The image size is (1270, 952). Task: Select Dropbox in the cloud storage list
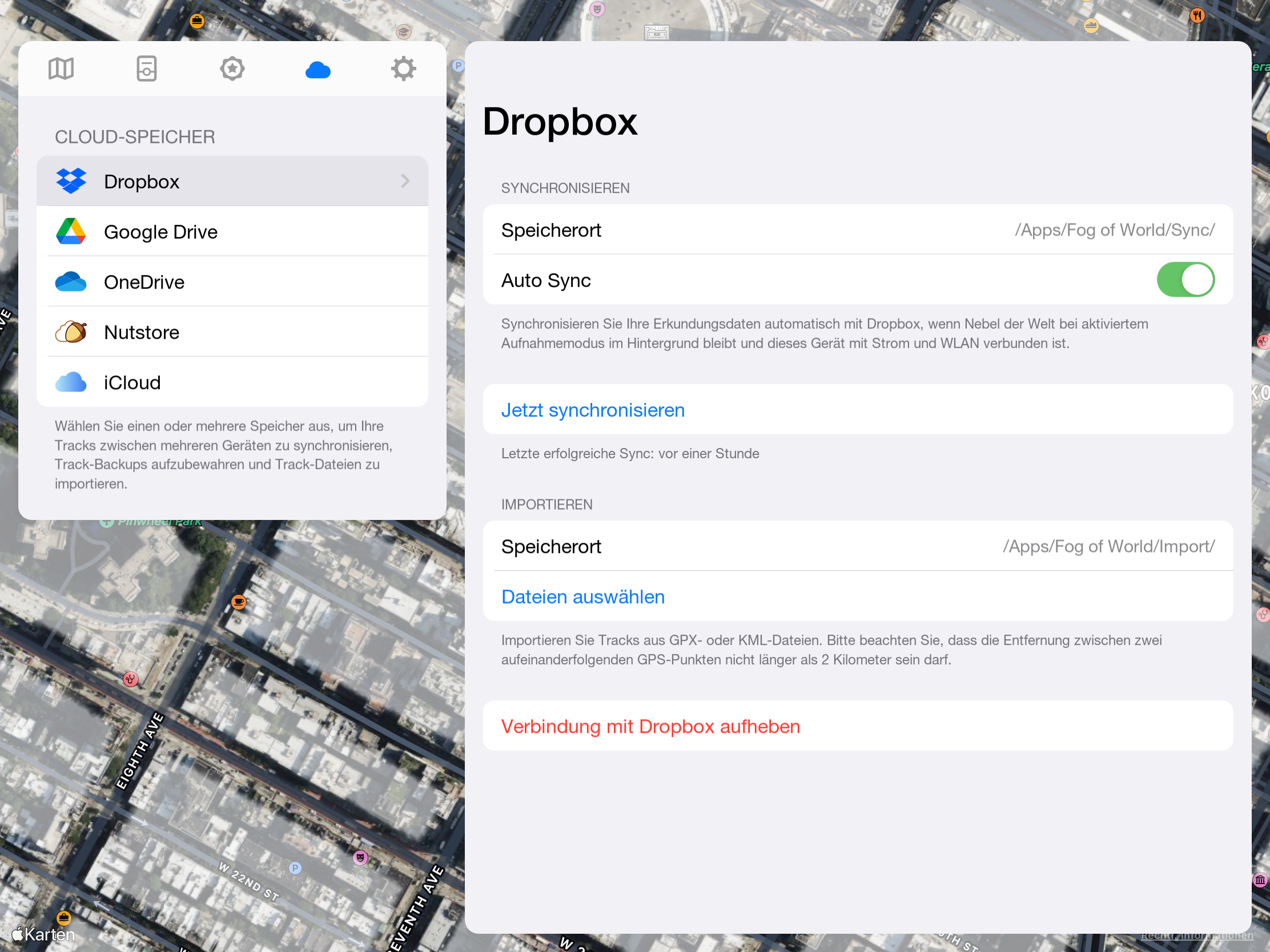click(232, 181)
